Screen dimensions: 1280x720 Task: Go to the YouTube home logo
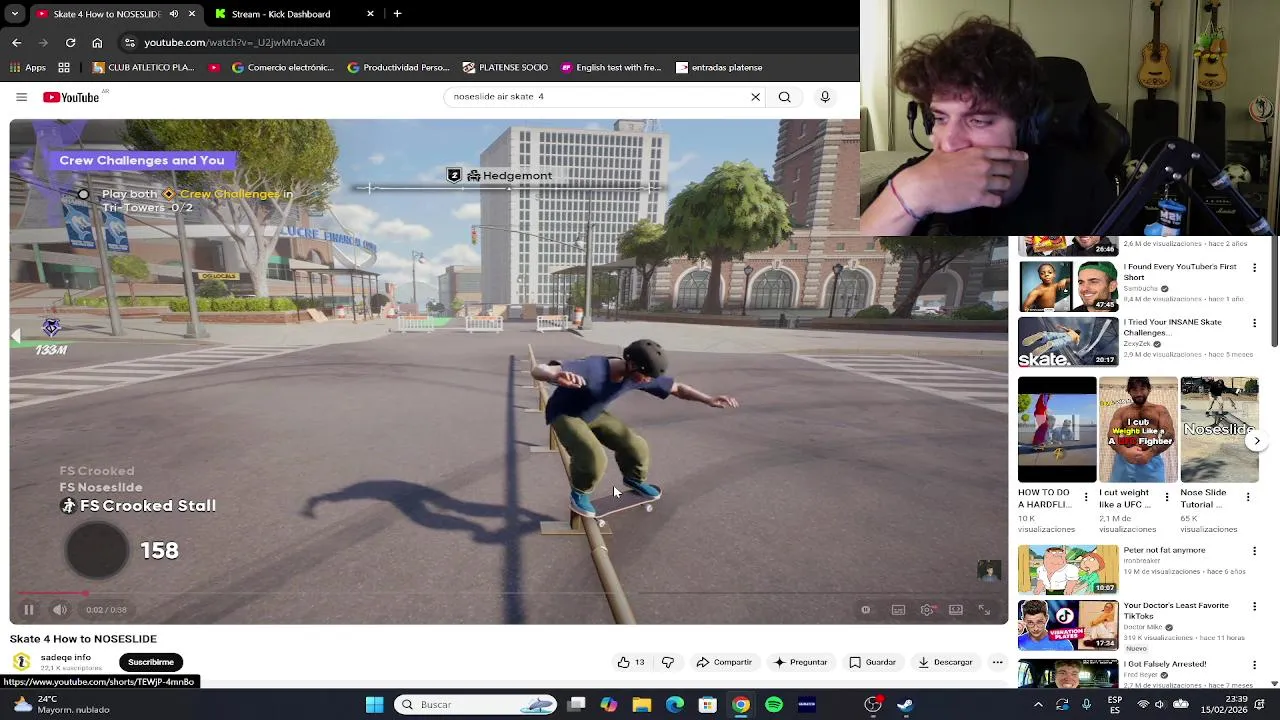tap(71, 97)
